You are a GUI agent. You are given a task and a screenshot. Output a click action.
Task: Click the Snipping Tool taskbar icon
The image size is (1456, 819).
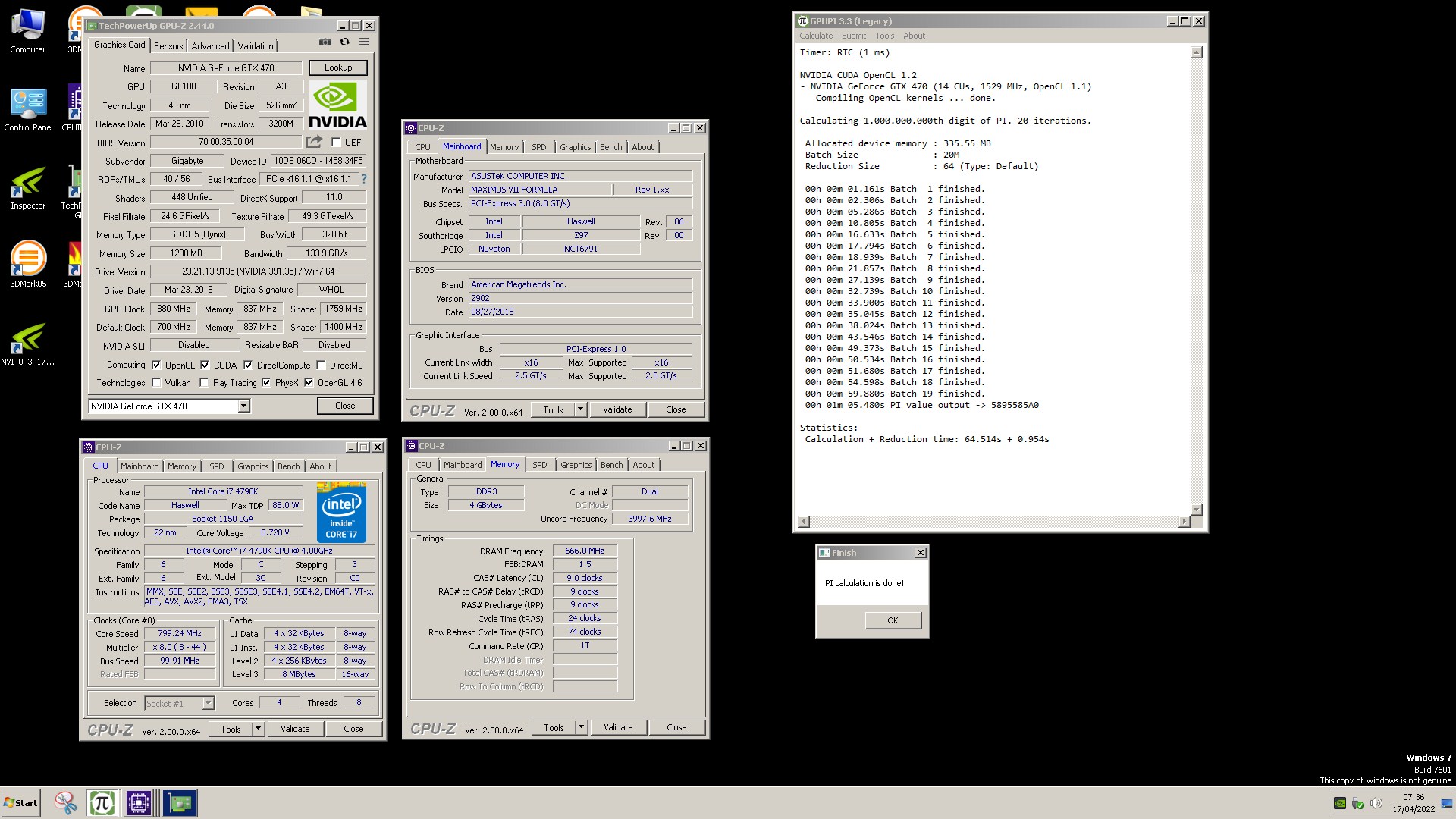point(66,803)
